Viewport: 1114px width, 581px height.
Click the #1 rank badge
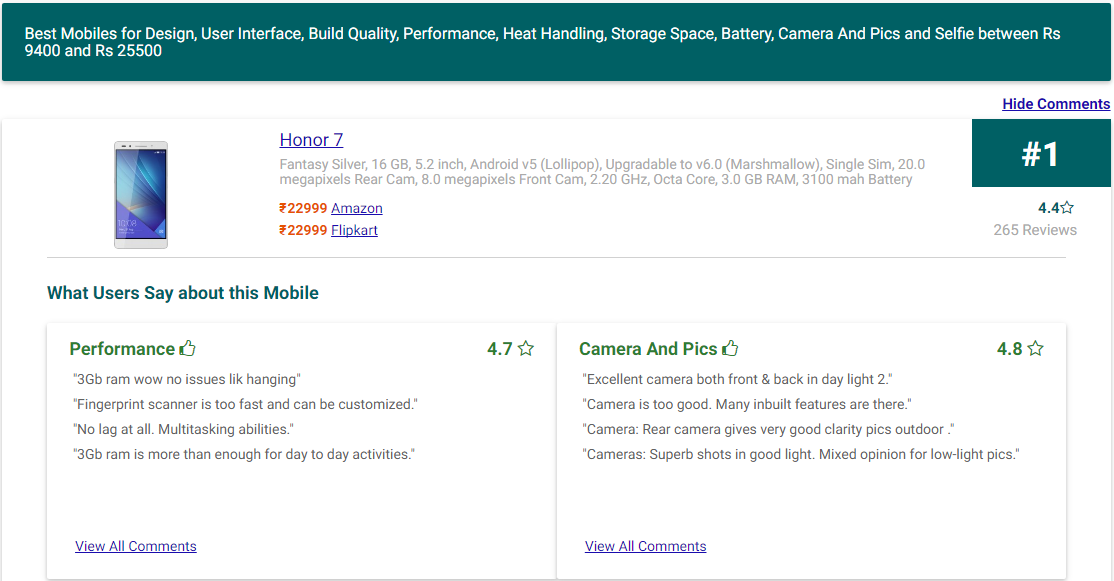(x=1041, y=153)
